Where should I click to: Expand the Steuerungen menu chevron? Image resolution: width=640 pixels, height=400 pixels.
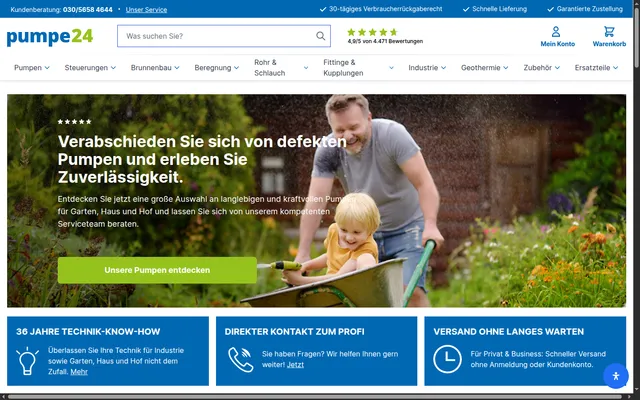coord(113,68)
